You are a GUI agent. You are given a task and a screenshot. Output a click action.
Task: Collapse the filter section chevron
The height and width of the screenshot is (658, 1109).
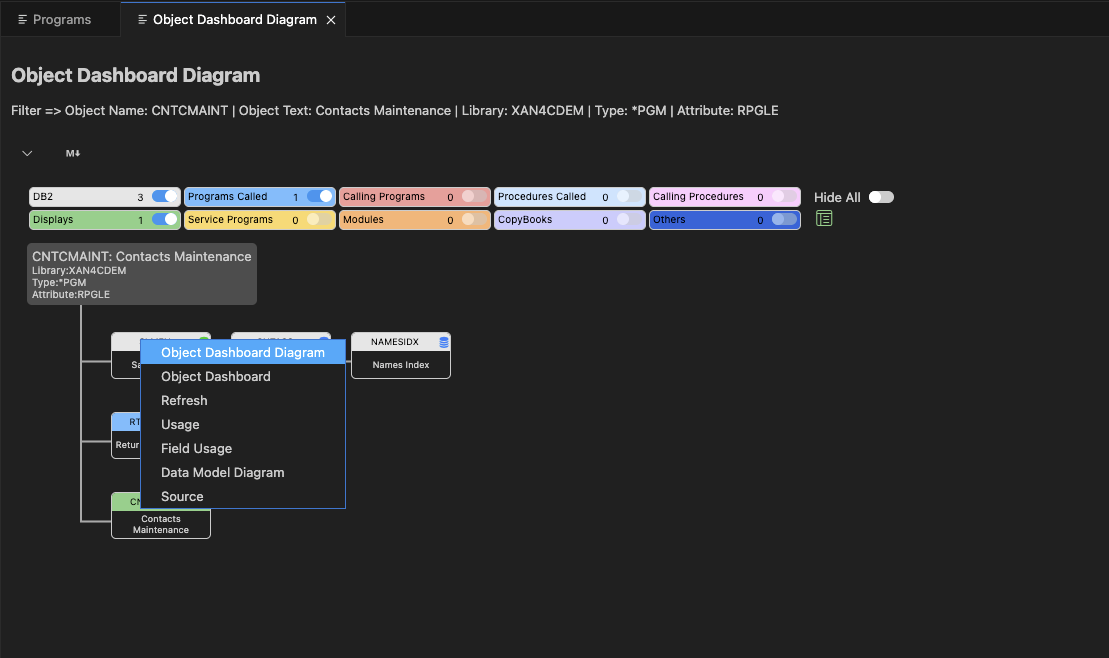point(27,153)
